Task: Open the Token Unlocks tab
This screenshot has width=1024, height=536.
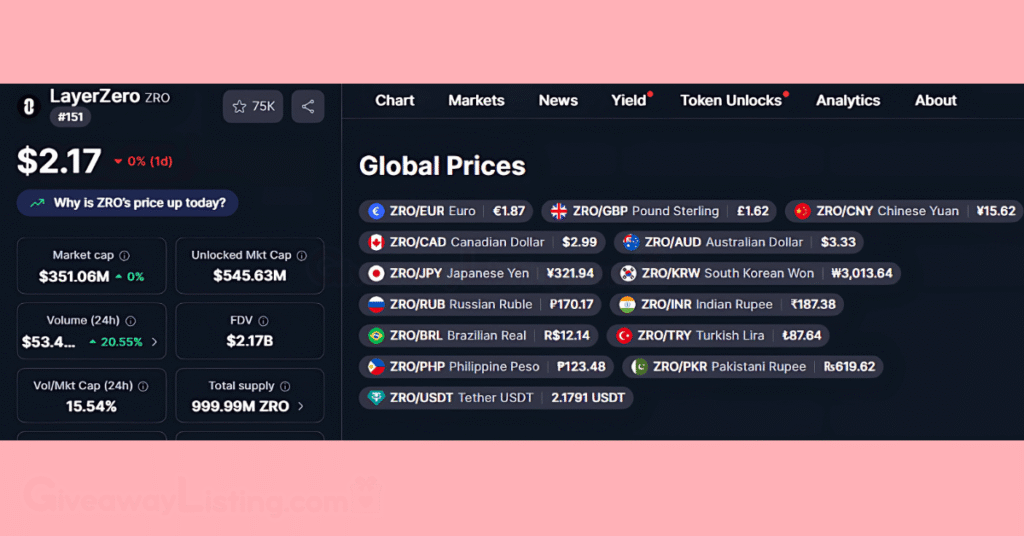Action: point(731,101)
